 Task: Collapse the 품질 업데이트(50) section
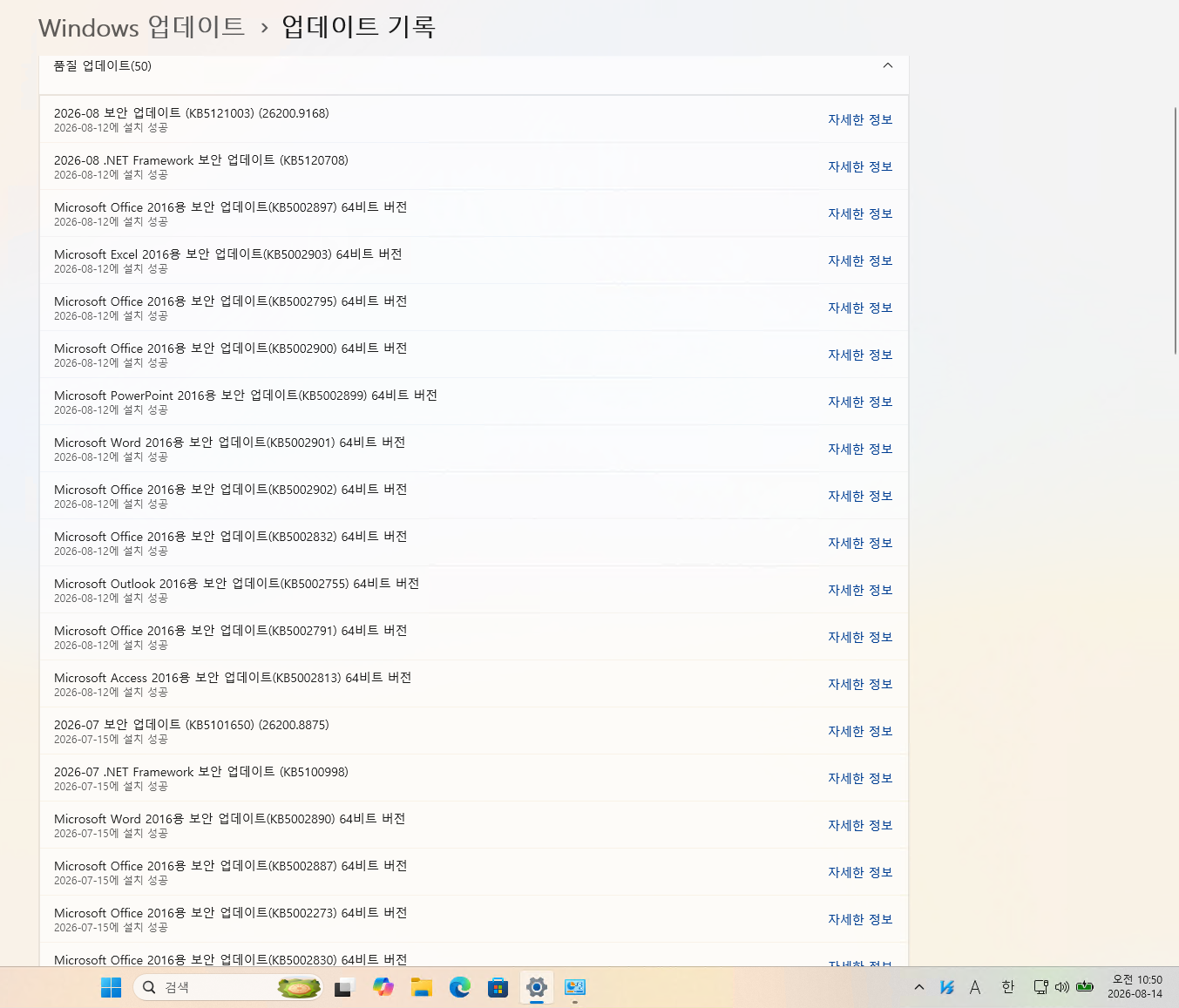pos(888,65)
